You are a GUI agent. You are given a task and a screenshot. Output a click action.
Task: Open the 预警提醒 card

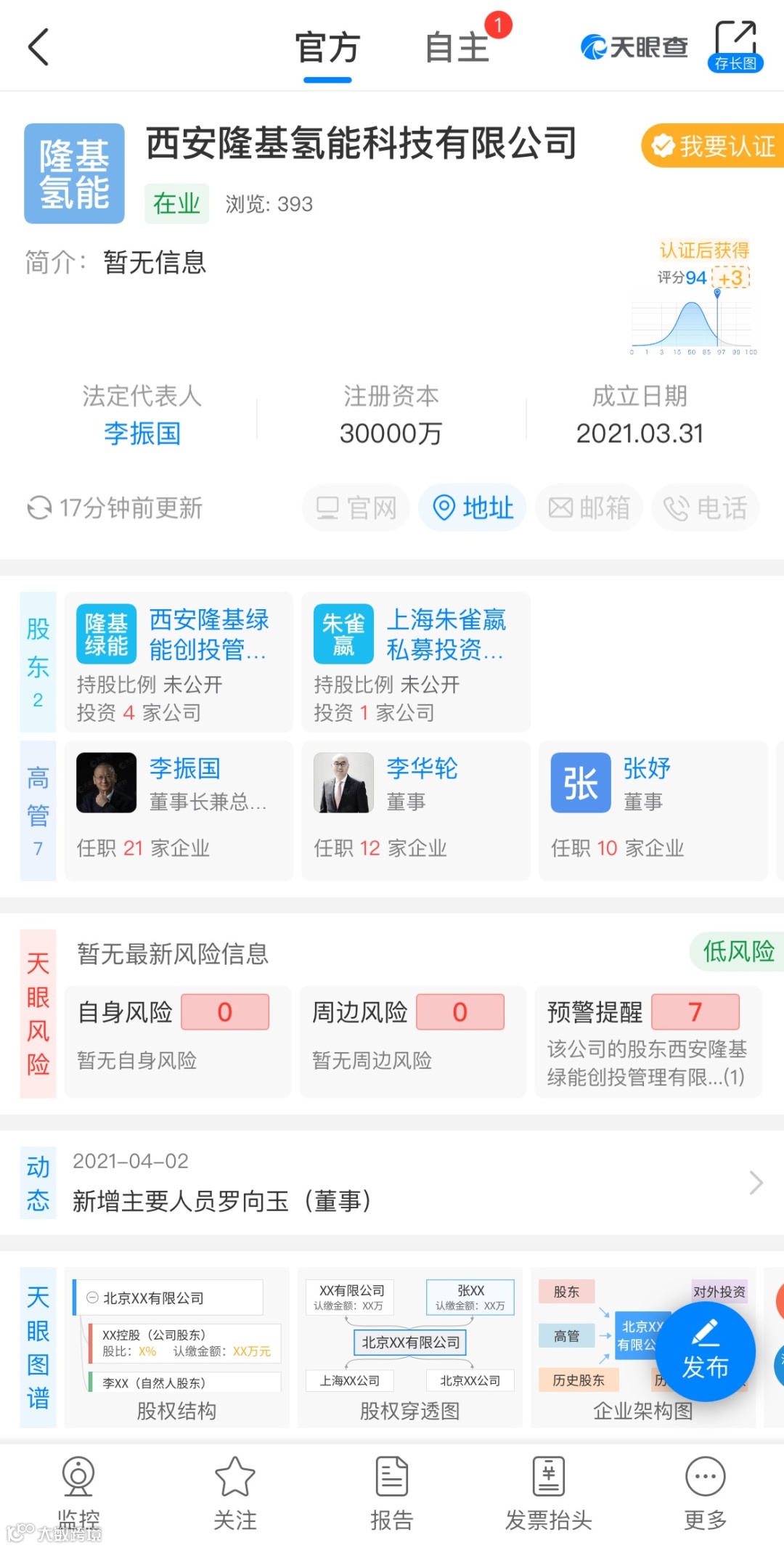[x=648, y=1041]
